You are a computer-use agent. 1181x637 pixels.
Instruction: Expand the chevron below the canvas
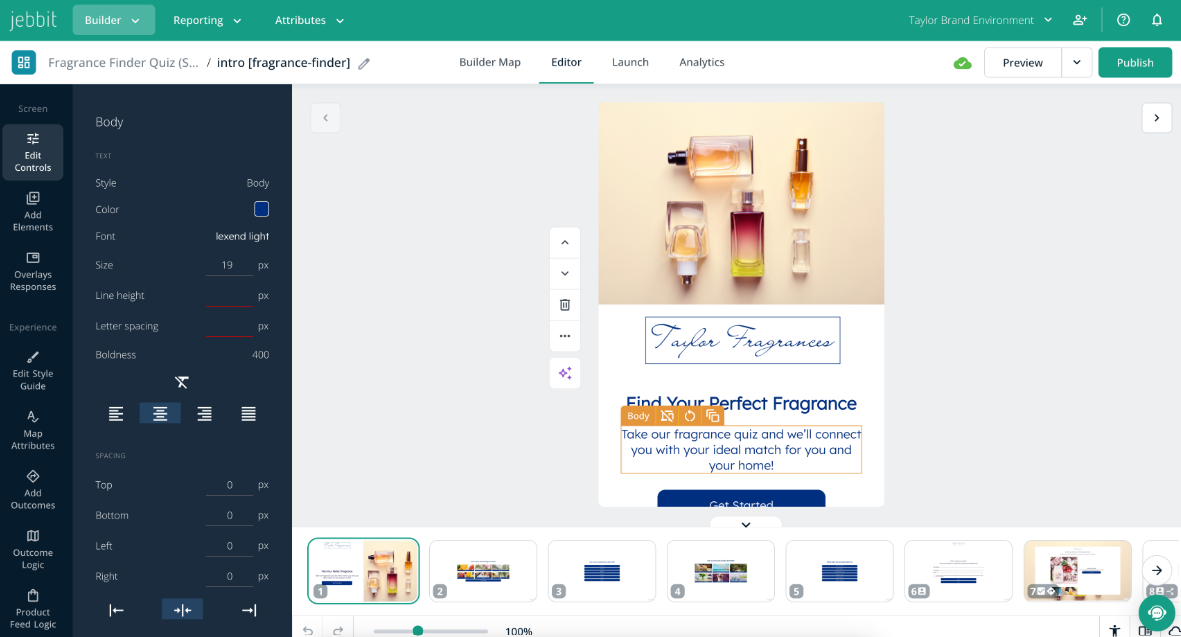746,525
